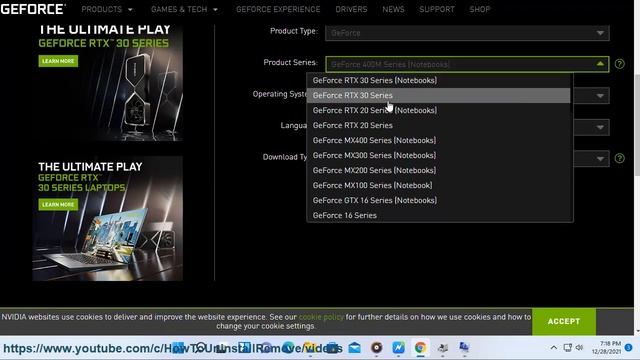Select GeForce RTX 20 Series (Notebooks)
Viewport: 640px width, 360px height.
pyautogui.click(x=439, y=111)
